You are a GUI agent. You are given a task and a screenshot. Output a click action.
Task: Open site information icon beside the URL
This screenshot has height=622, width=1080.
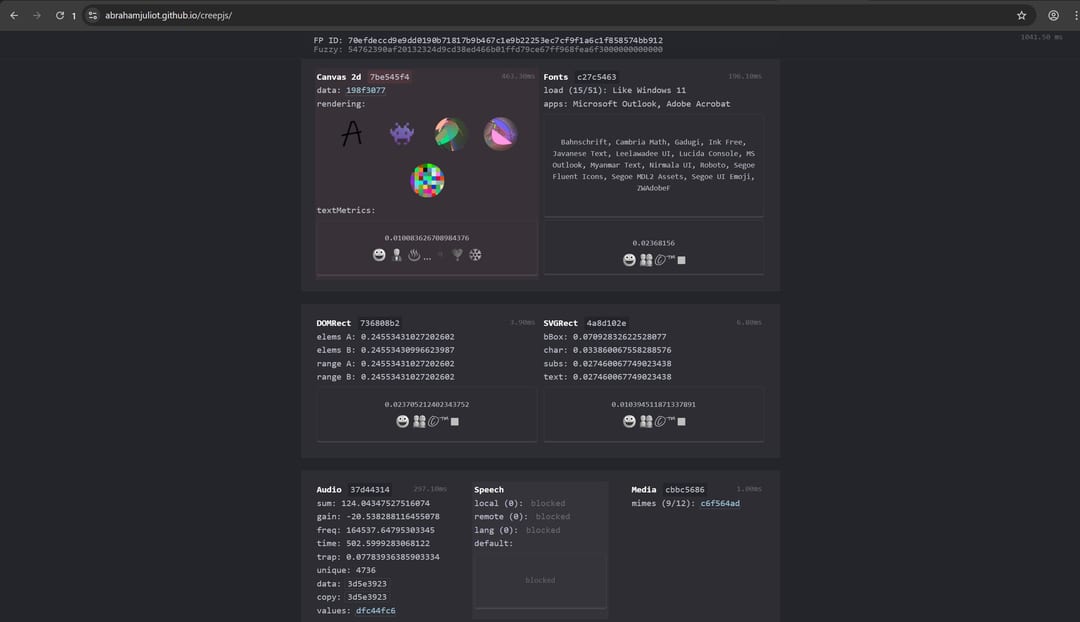[x=92, y=15]
